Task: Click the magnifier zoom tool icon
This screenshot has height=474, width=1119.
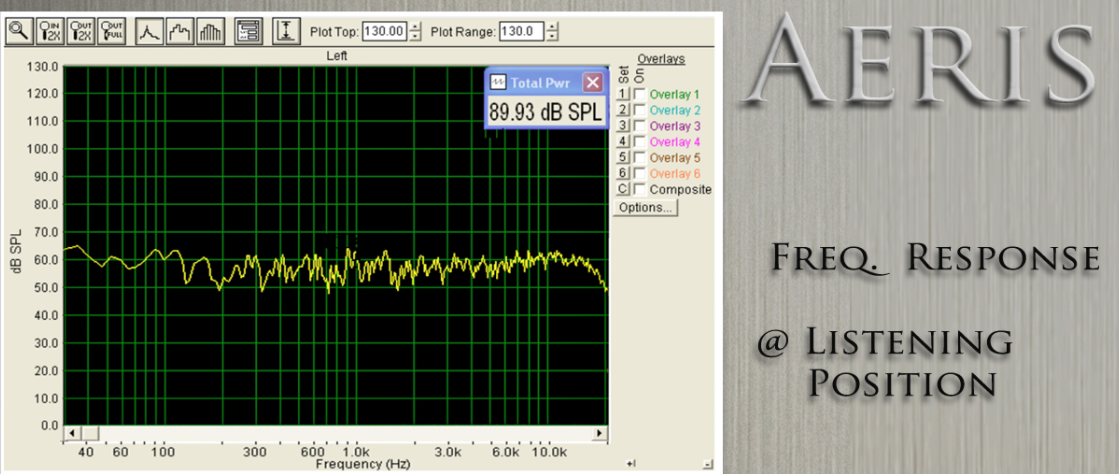Action: pyautogui.click(x=19, y=31)
